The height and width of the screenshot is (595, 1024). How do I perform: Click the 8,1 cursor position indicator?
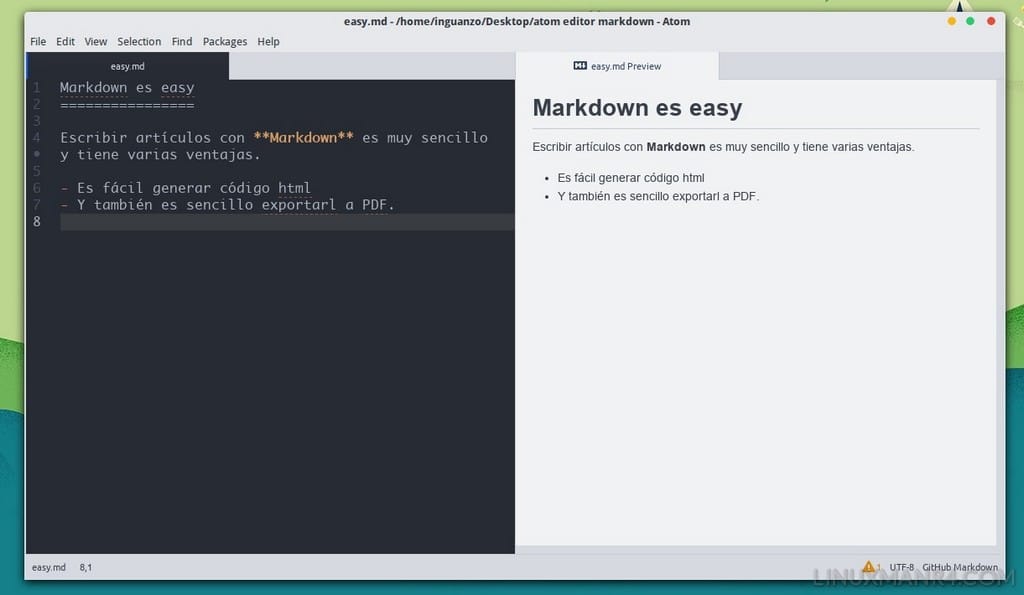(86, 567)
